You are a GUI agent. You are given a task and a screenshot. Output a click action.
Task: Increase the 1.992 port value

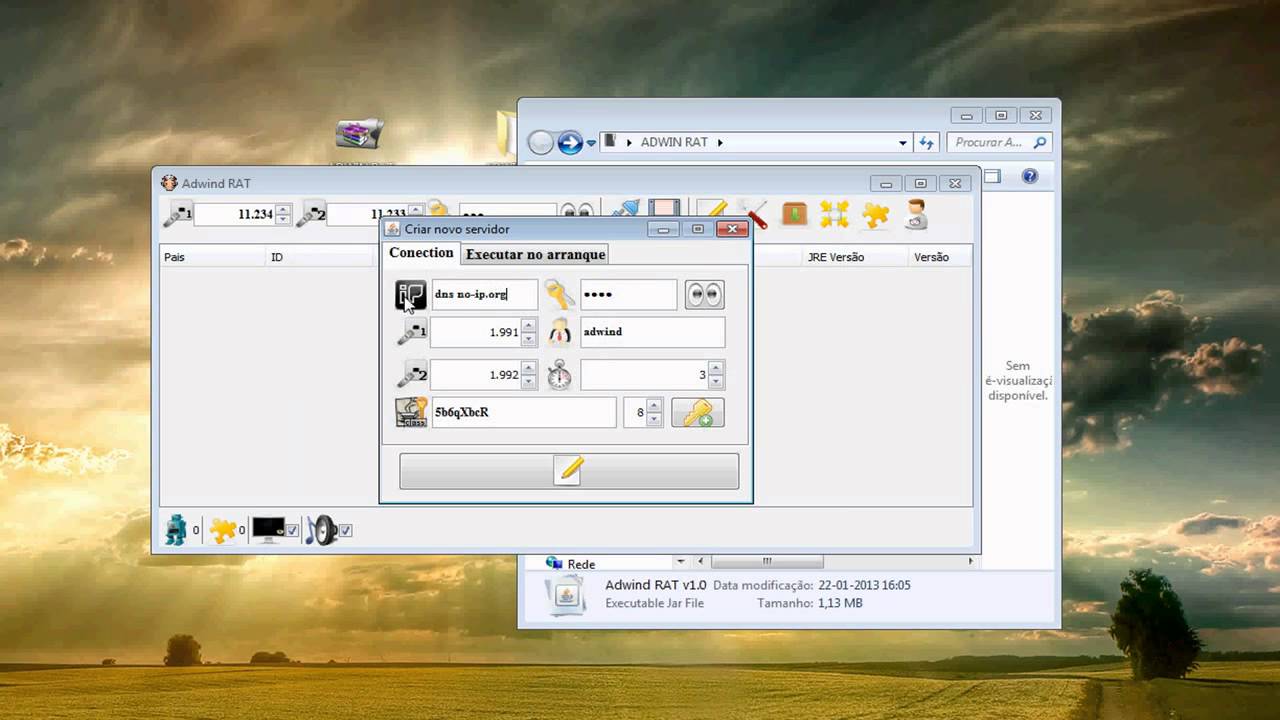(x=529, y=368)
